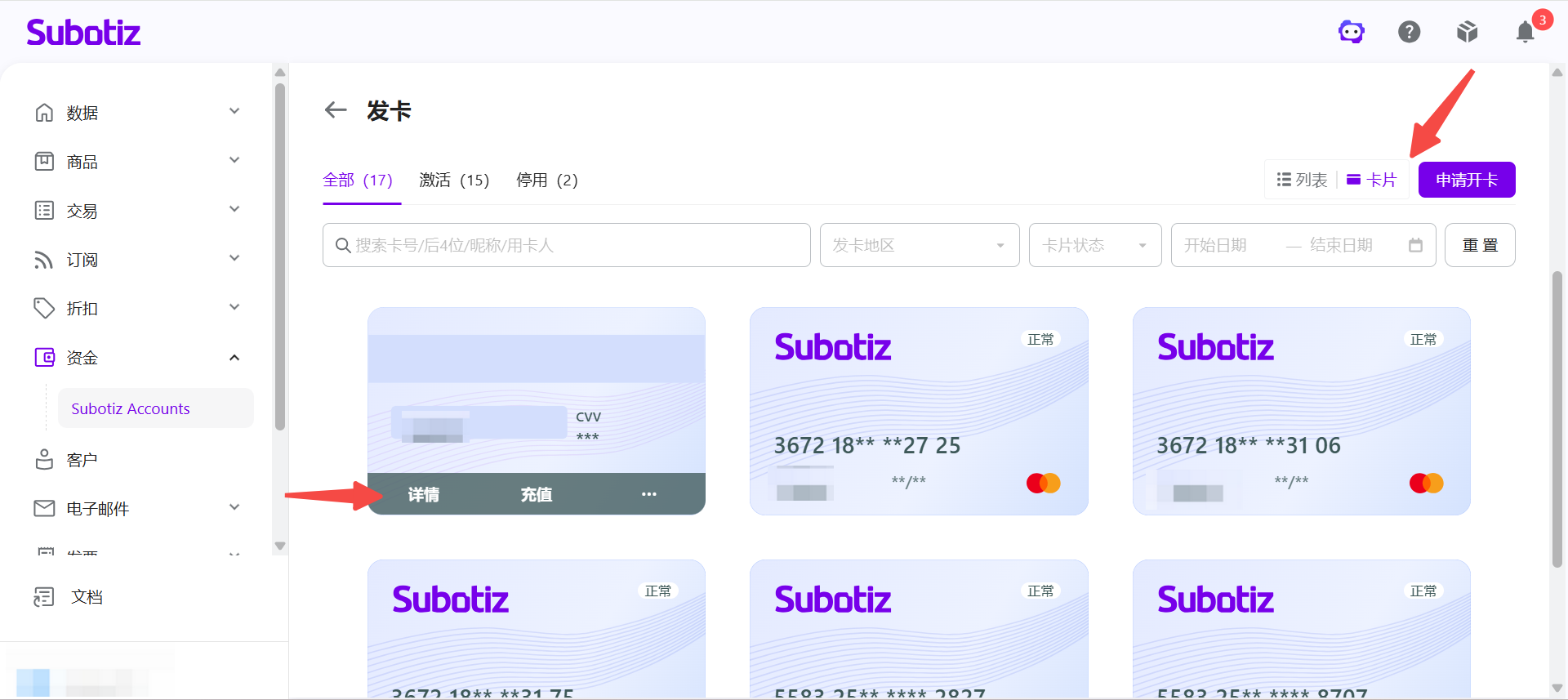Click the sidebar scroll down arrow
The width and height of the screenshot is (1568, 700).
tap(280, 546)
